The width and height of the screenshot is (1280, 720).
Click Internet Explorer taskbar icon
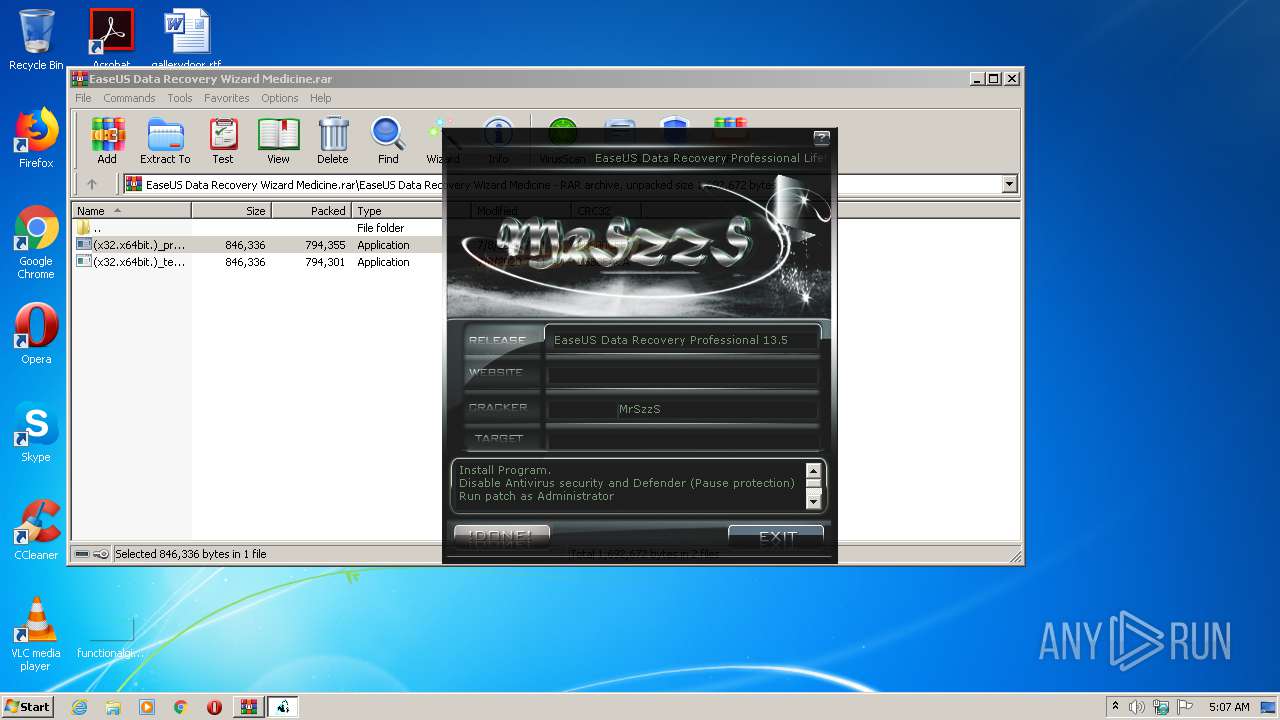(79, 707)
